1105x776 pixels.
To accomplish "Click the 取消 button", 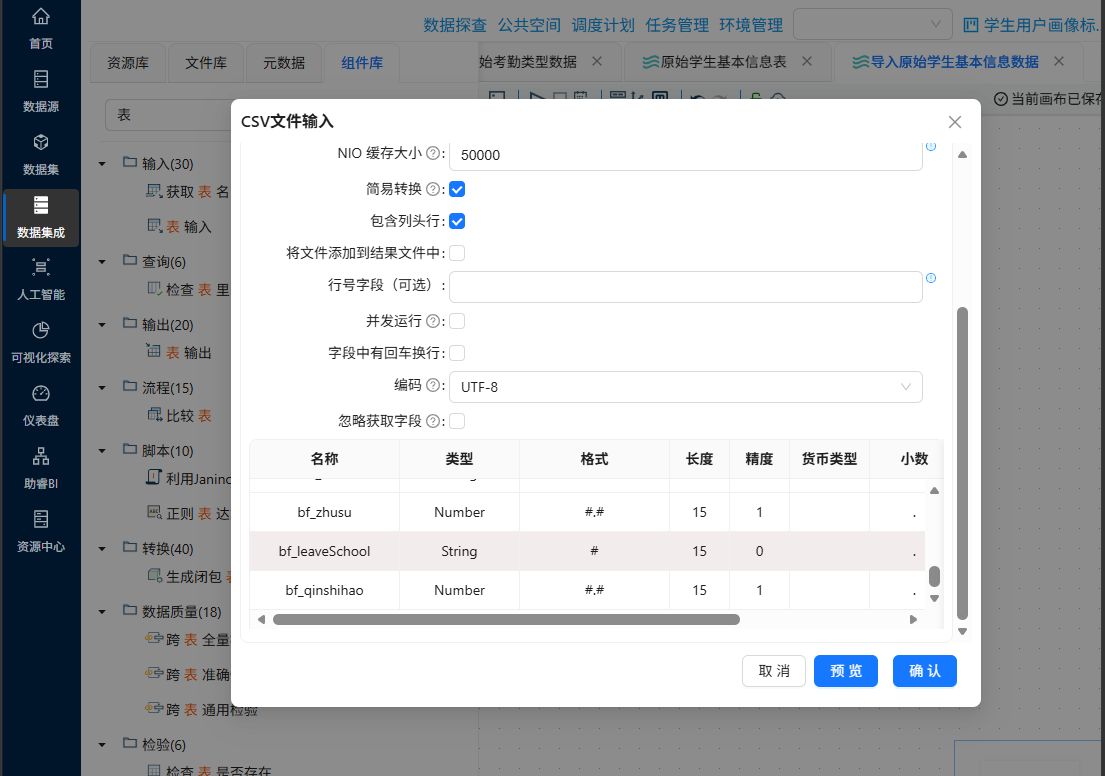I will (774, 670).
